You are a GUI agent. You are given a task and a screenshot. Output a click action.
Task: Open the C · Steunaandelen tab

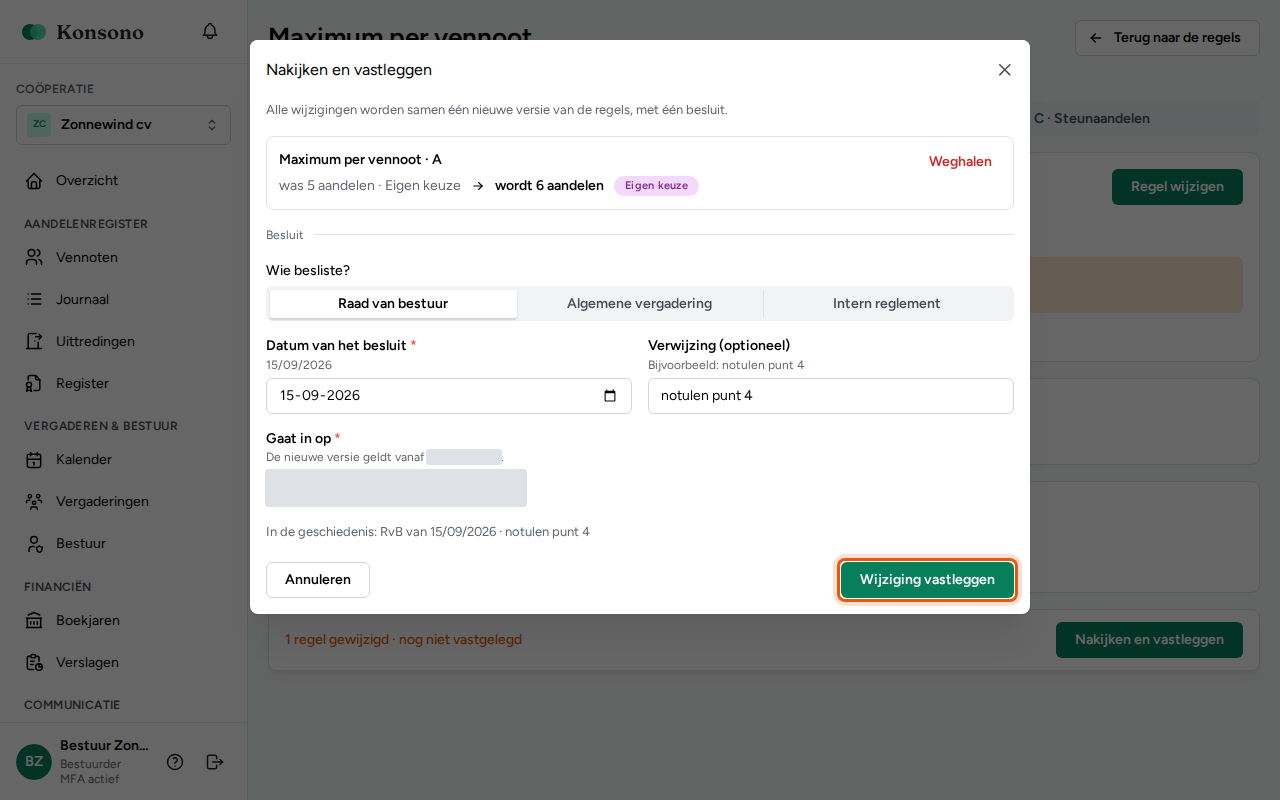coord(1091,119)
